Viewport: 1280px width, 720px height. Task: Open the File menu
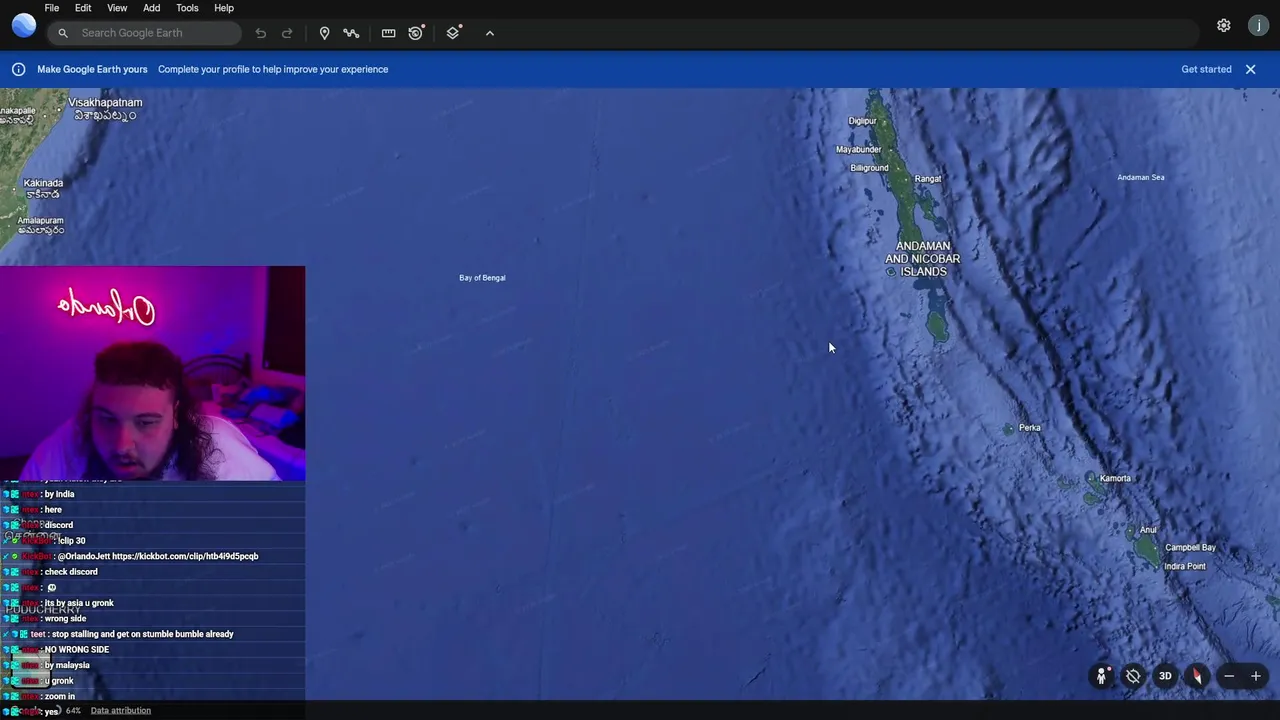tap(52, 8)
